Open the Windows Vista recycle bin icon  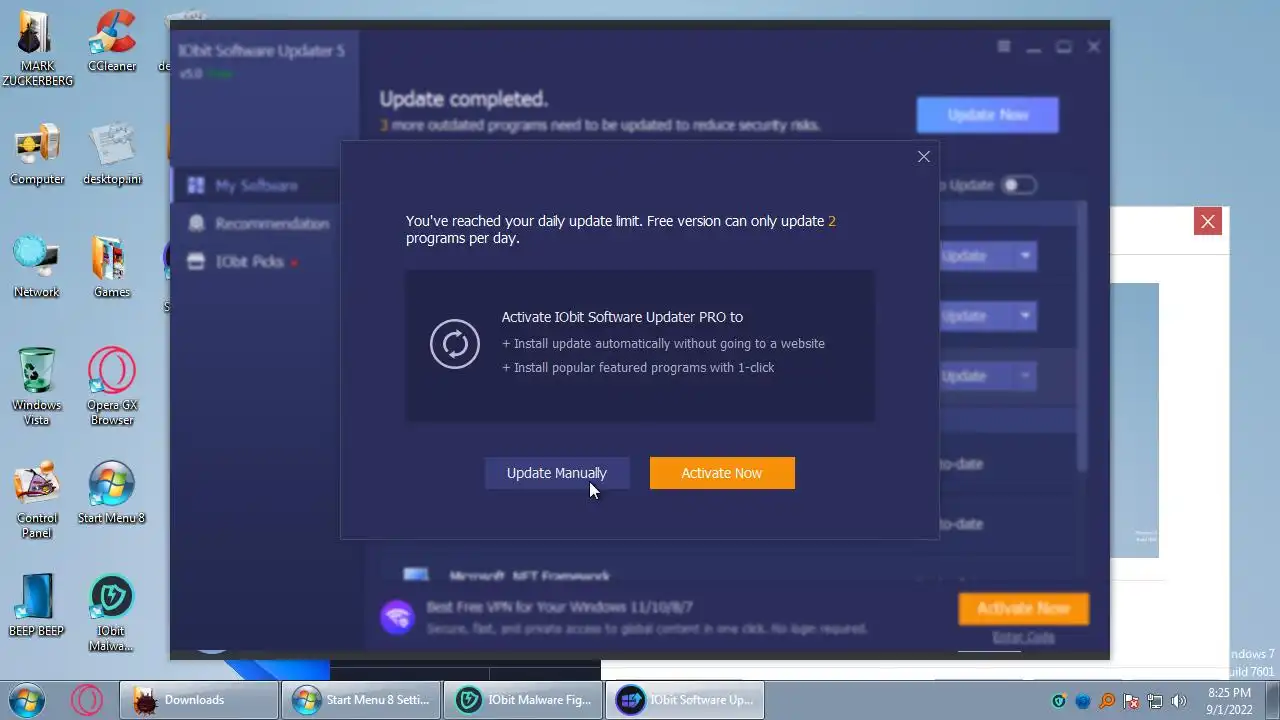pyautogui.click(x=37, y=387)
